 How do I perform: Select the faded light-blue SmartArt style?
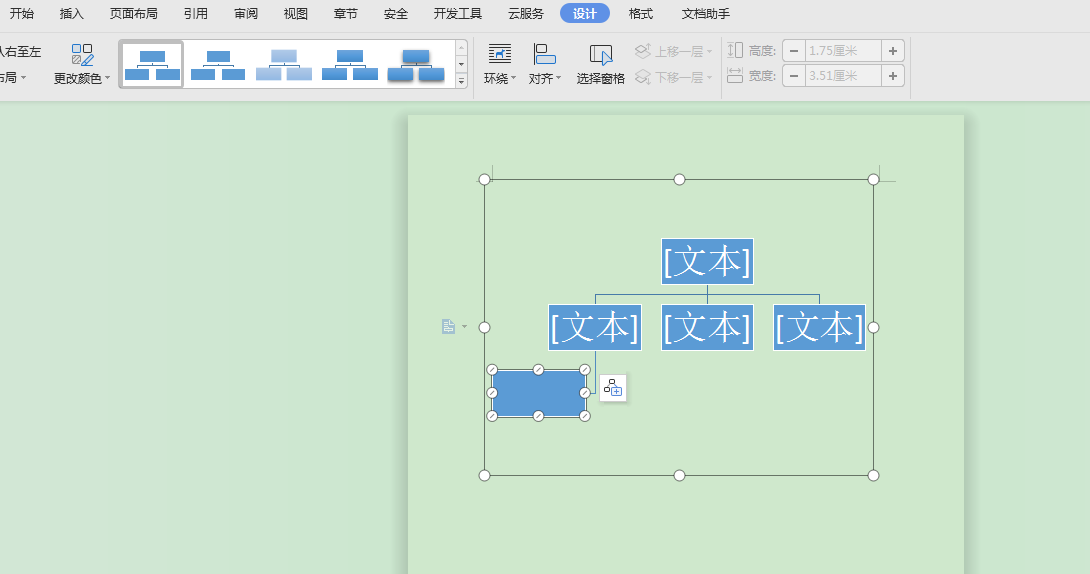pos(284,65)
